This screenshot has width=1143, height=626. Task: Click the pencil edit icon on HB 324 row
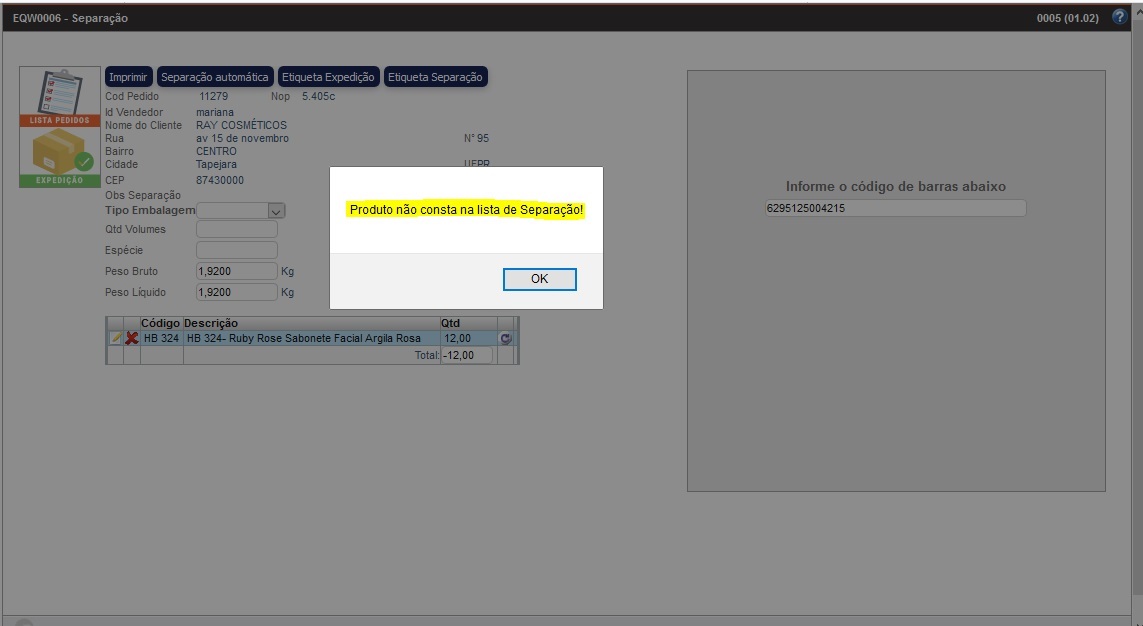[x=116, y=339]
